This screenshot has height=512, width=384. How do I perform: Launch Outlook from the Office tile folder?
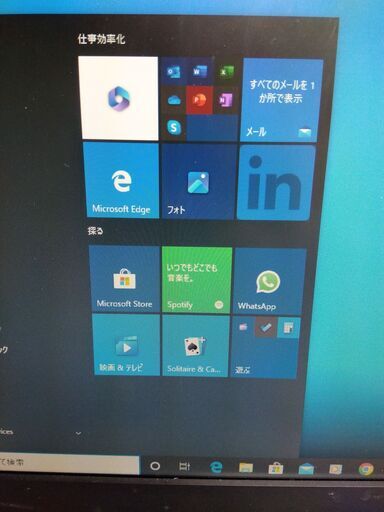tap(173, 71)
